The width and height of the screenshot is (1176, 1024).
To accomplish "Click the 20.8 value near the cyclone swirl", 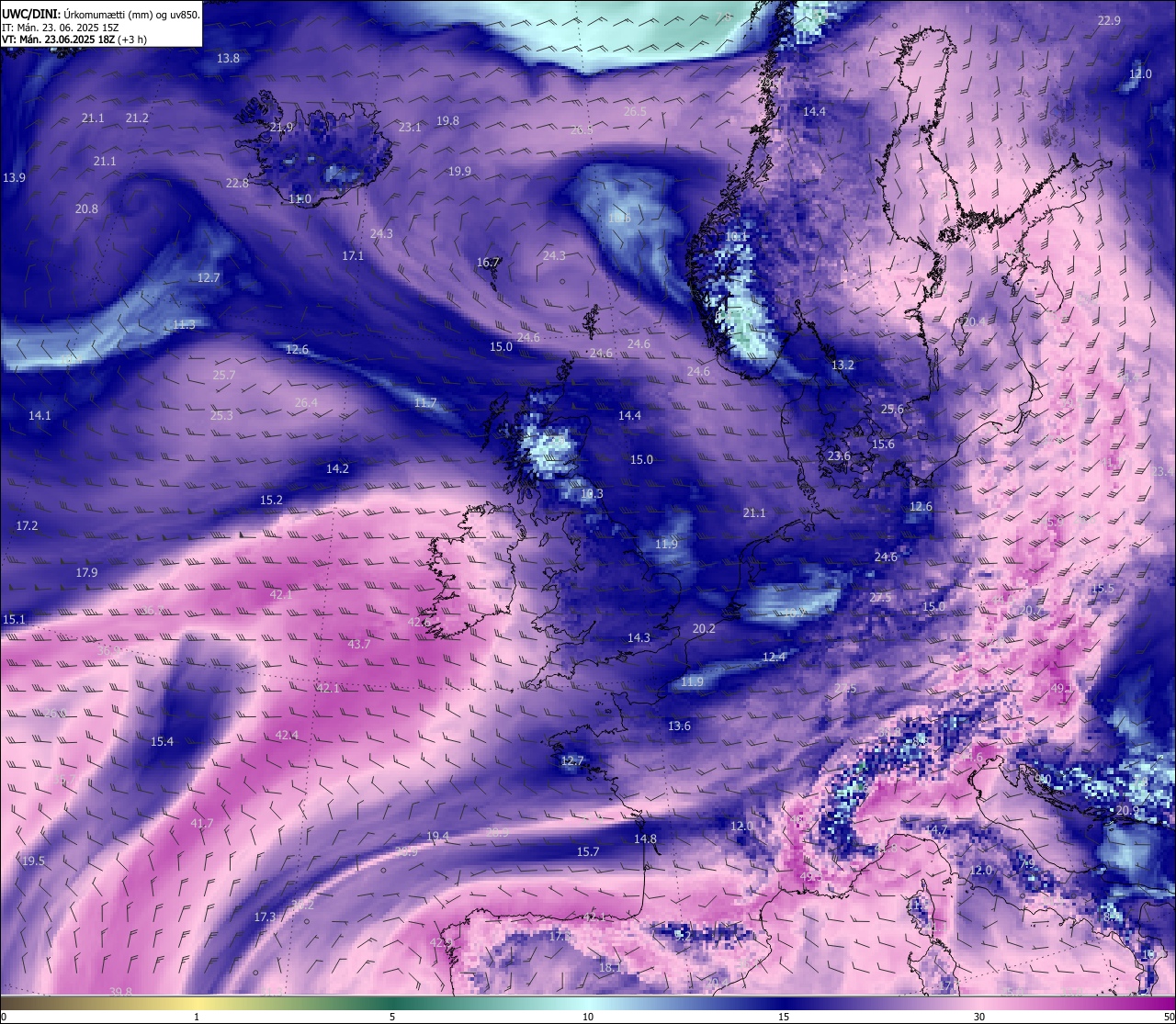I will [86, 208].
